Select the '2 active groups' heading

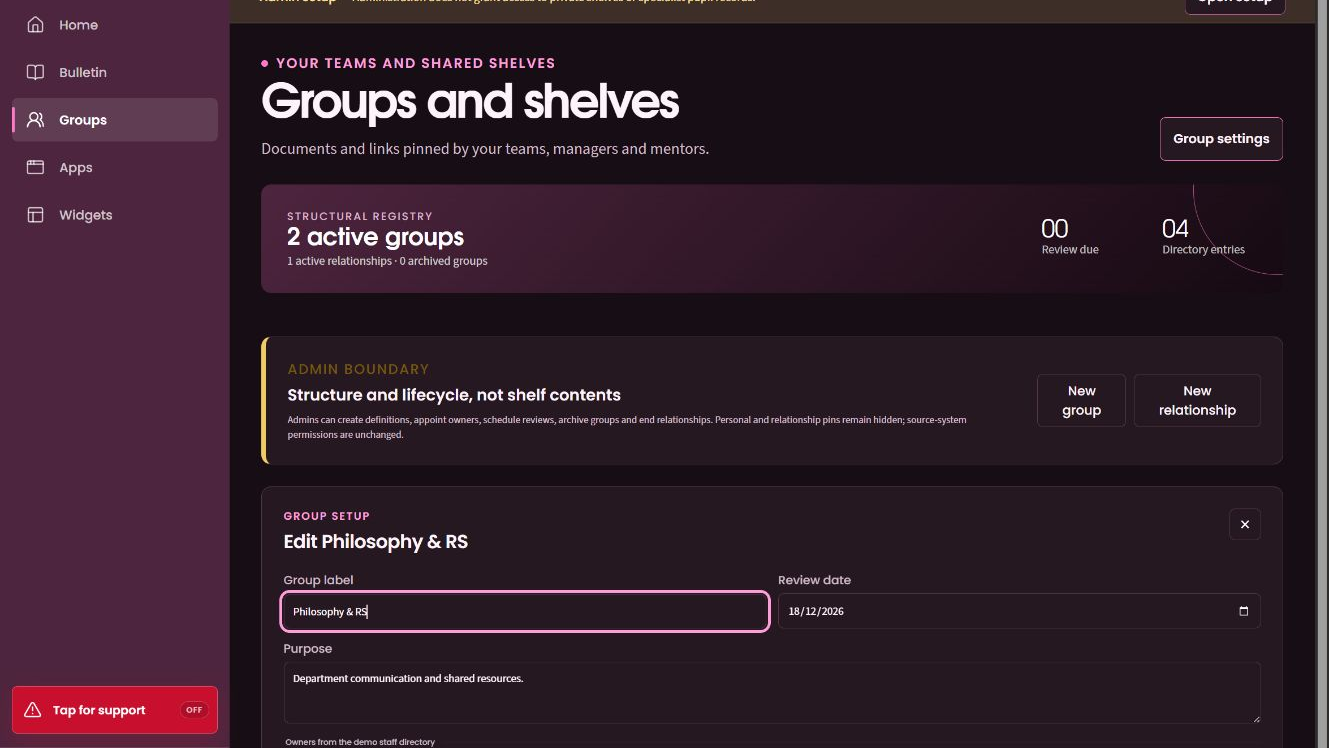(375, 237)
